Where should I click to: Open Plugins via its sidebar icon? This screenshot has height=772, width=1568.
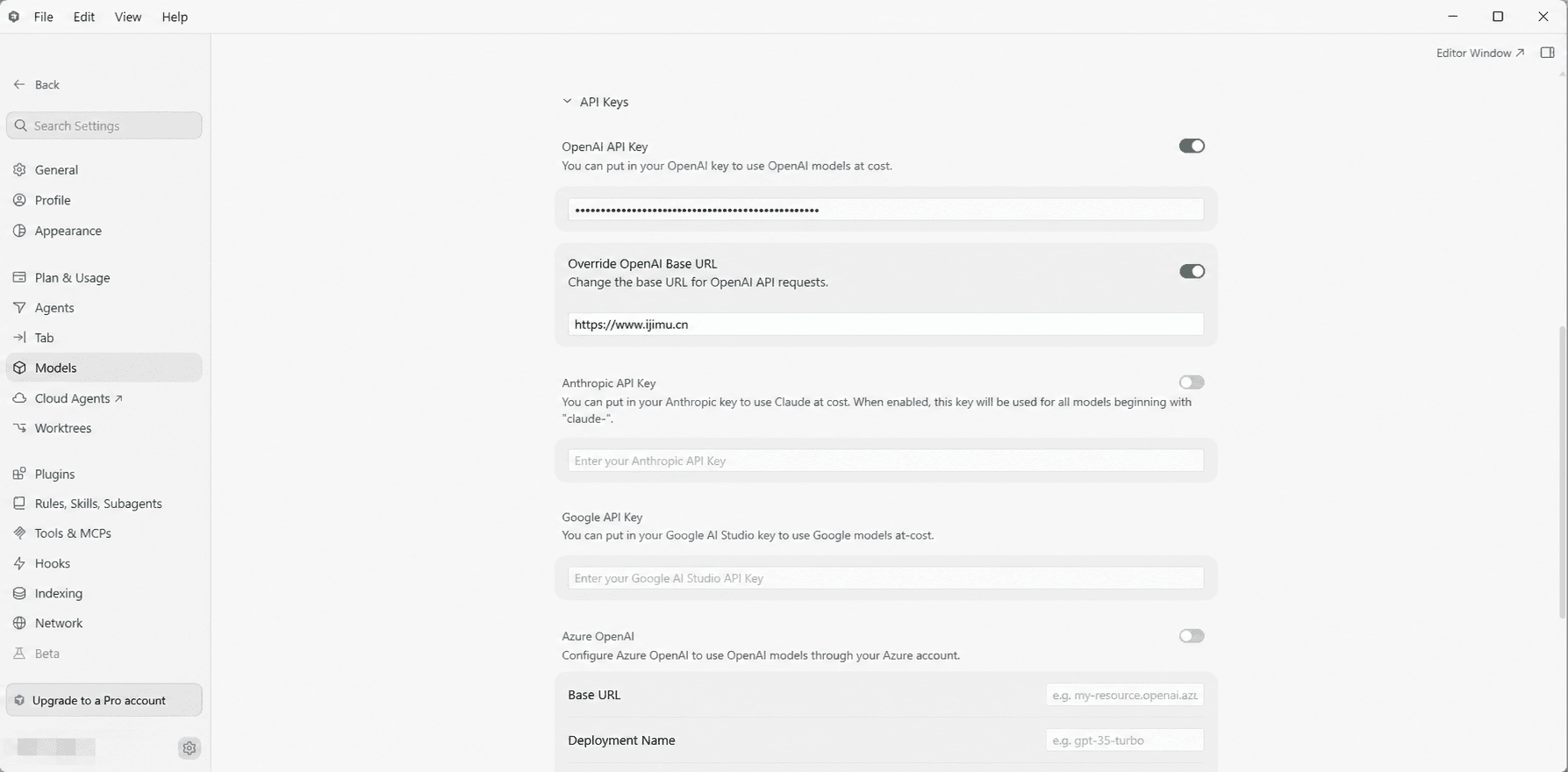(19, 474)
